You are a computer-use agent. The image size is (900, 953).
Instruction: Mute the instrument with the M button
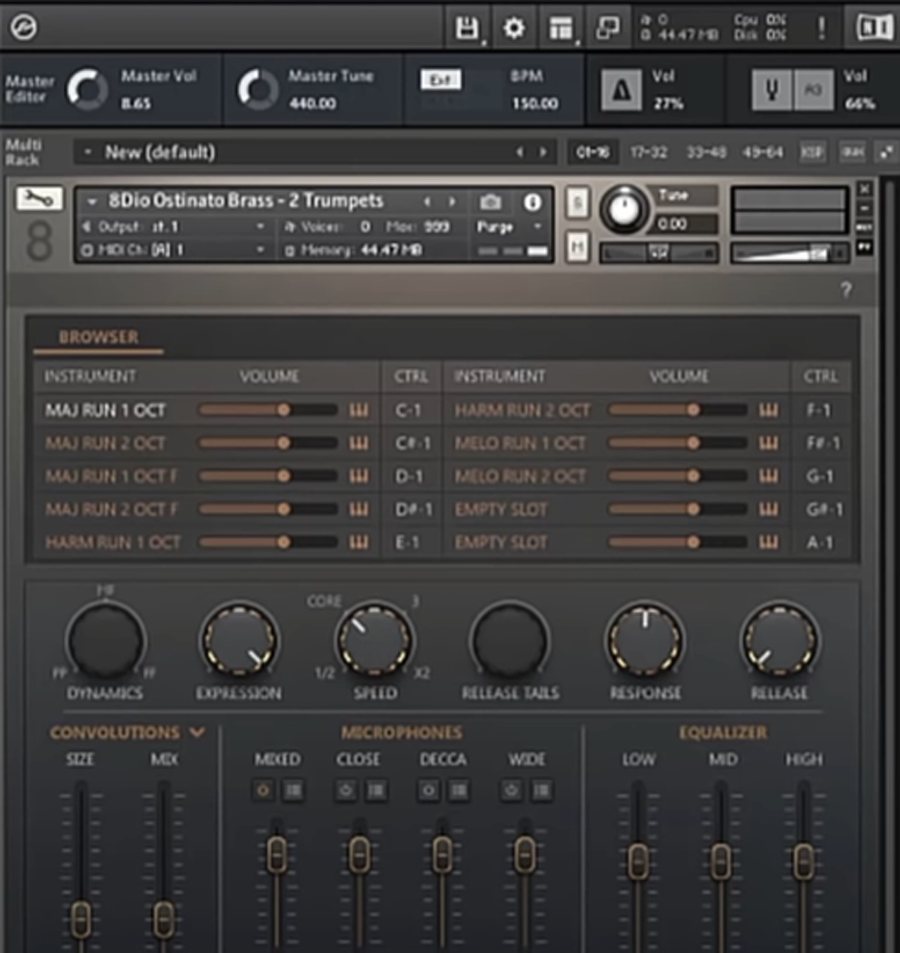coord(577,246)
